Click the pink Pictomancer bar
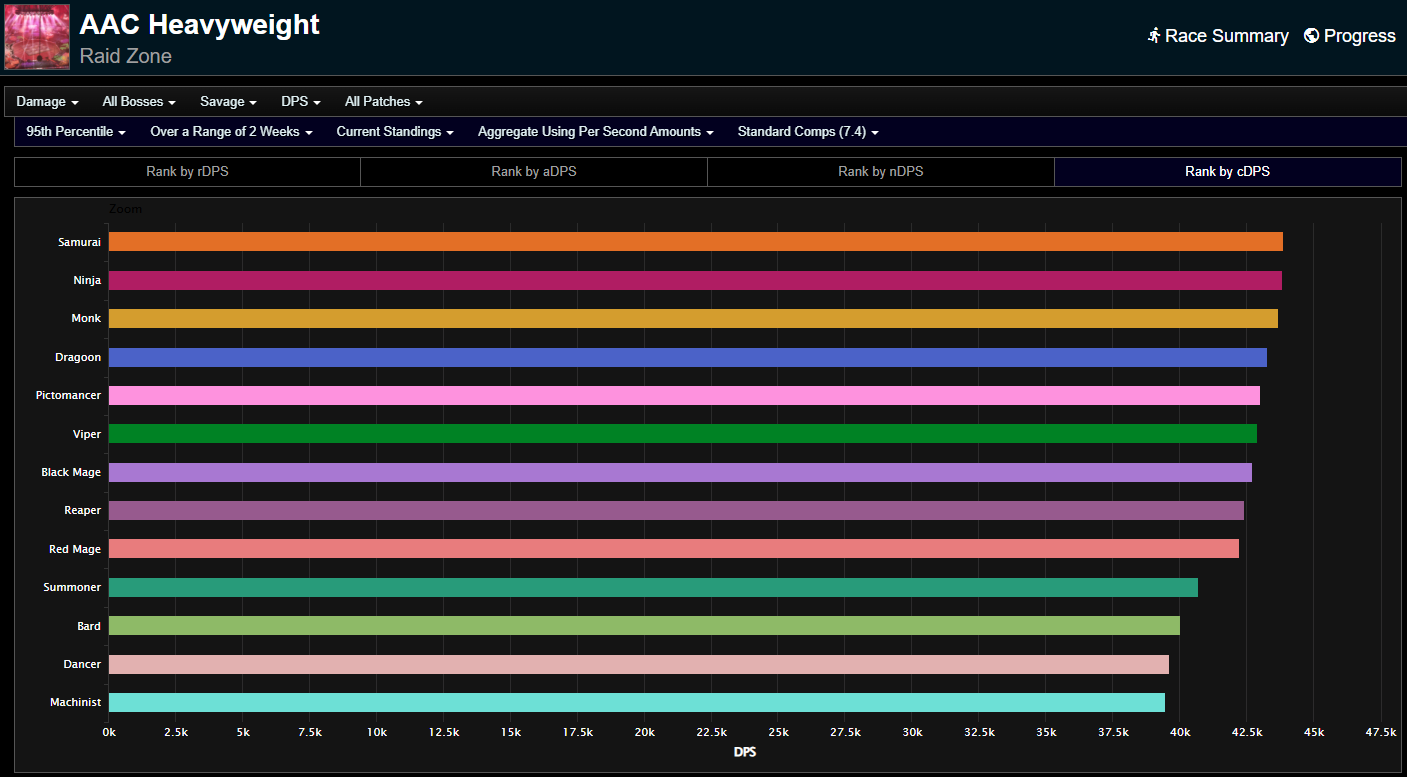Screen dimensions: 1407x777 pos(684,395)
